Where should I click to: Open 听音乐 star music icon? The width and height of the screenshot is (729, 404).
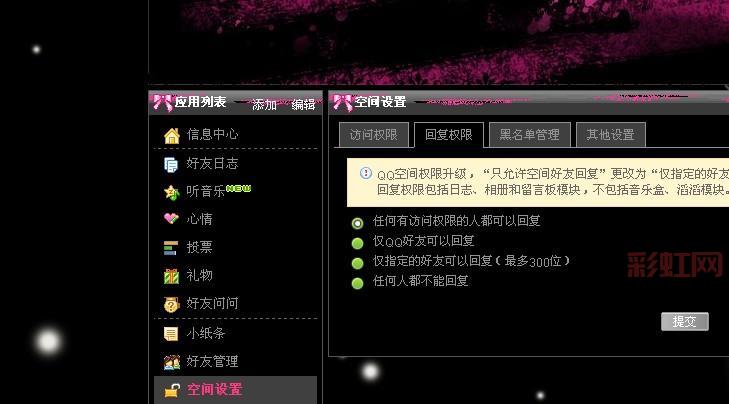pos(172,192)
